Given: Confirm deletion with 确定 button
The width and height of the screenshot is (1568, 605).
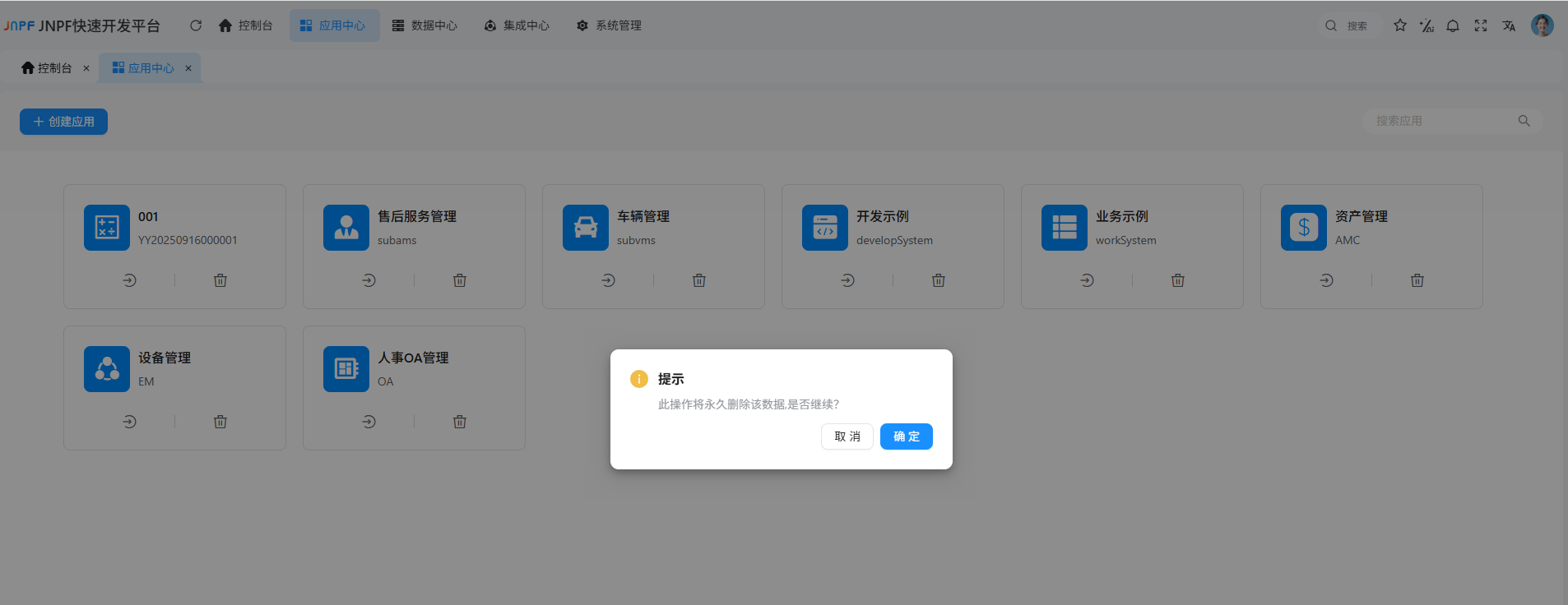Looking at the screenshot, I should (907, 436).
